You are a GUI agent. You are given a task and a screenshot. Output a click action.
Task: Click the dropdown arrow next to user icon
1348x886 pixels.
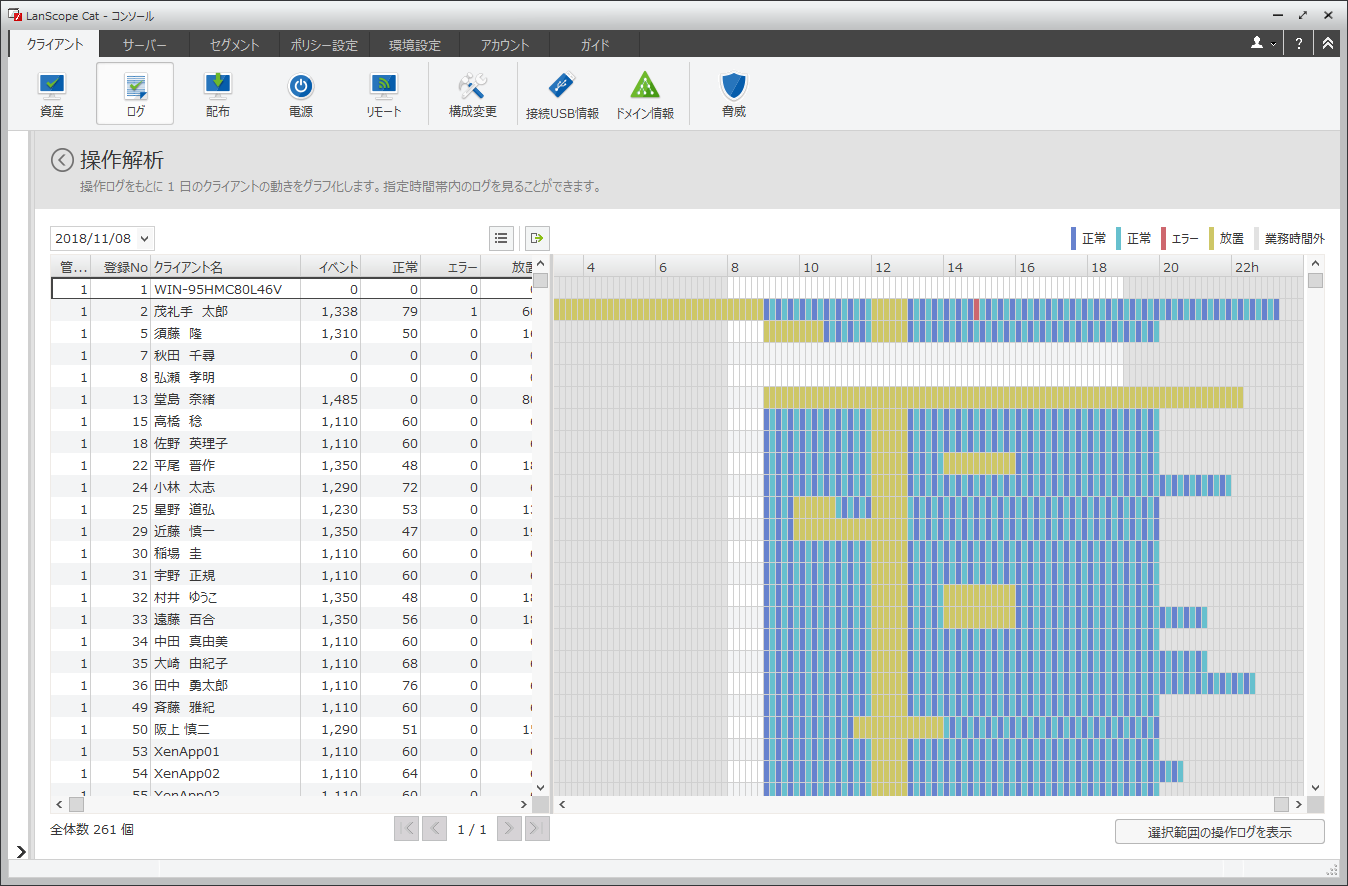(1273, 44)
